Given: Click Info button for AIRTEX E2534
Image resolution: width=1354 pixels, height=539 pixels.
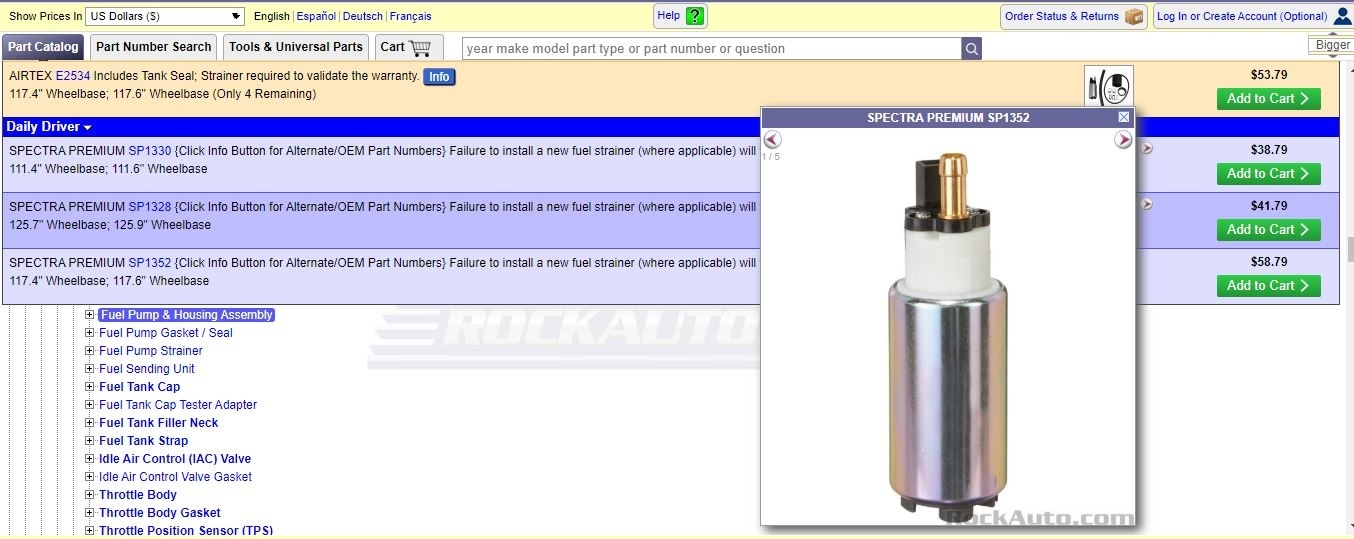Looking at the screenshot, I should coord(439,77).
